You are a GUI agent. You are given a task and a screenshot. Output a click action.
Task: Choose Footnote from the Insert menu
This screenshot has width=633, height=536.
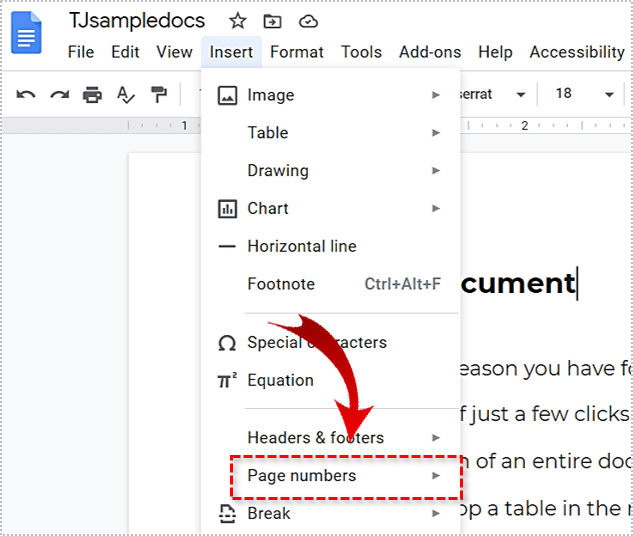[281, 284]
